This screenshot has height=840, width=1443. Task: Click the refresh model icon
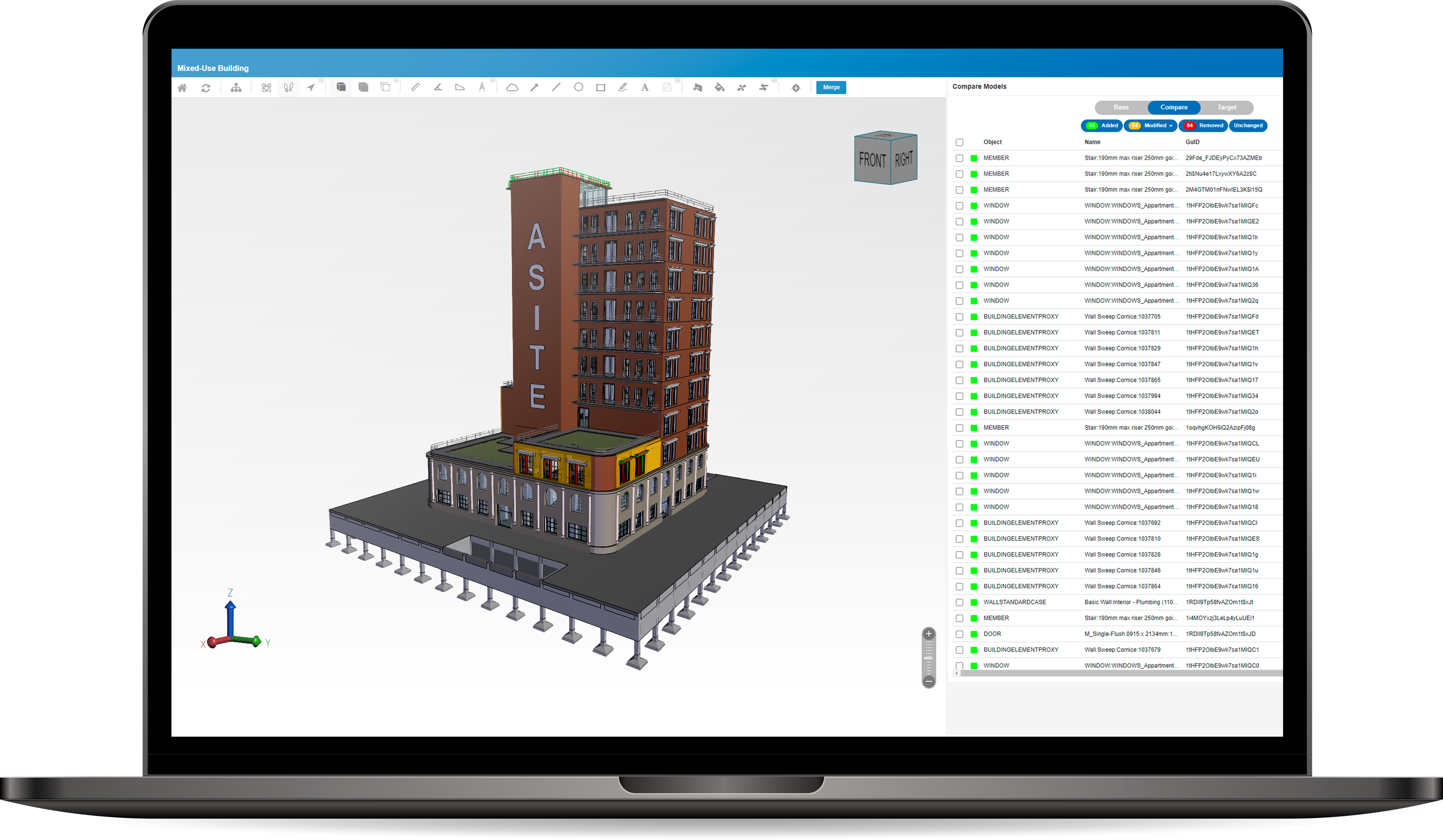point(206,87)
